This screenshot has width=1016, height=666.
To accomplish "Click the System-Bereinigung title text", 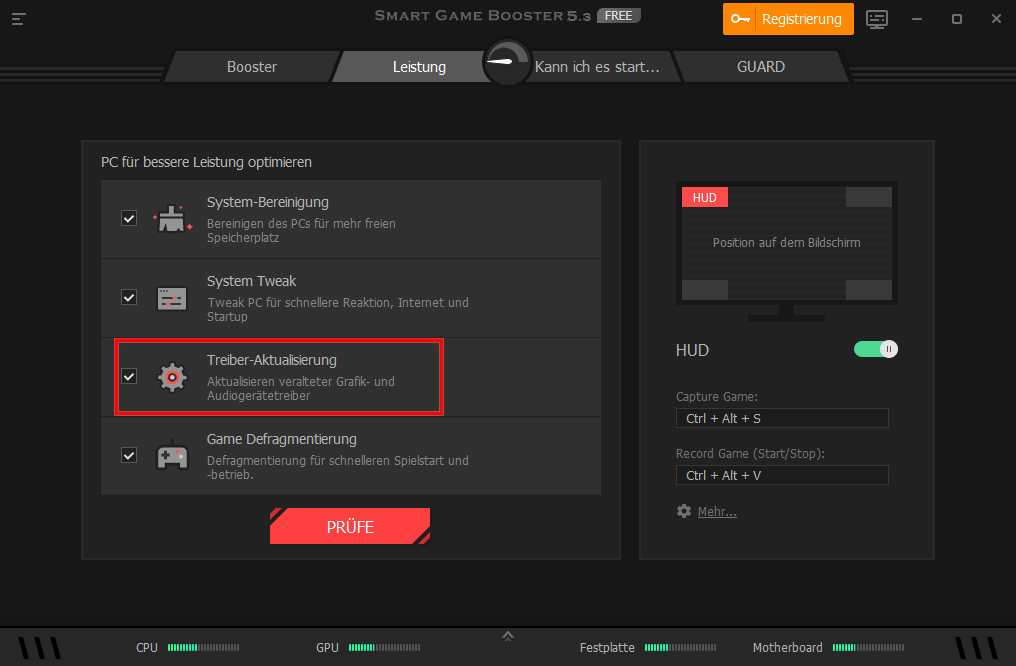I will (x=268, y=202).
